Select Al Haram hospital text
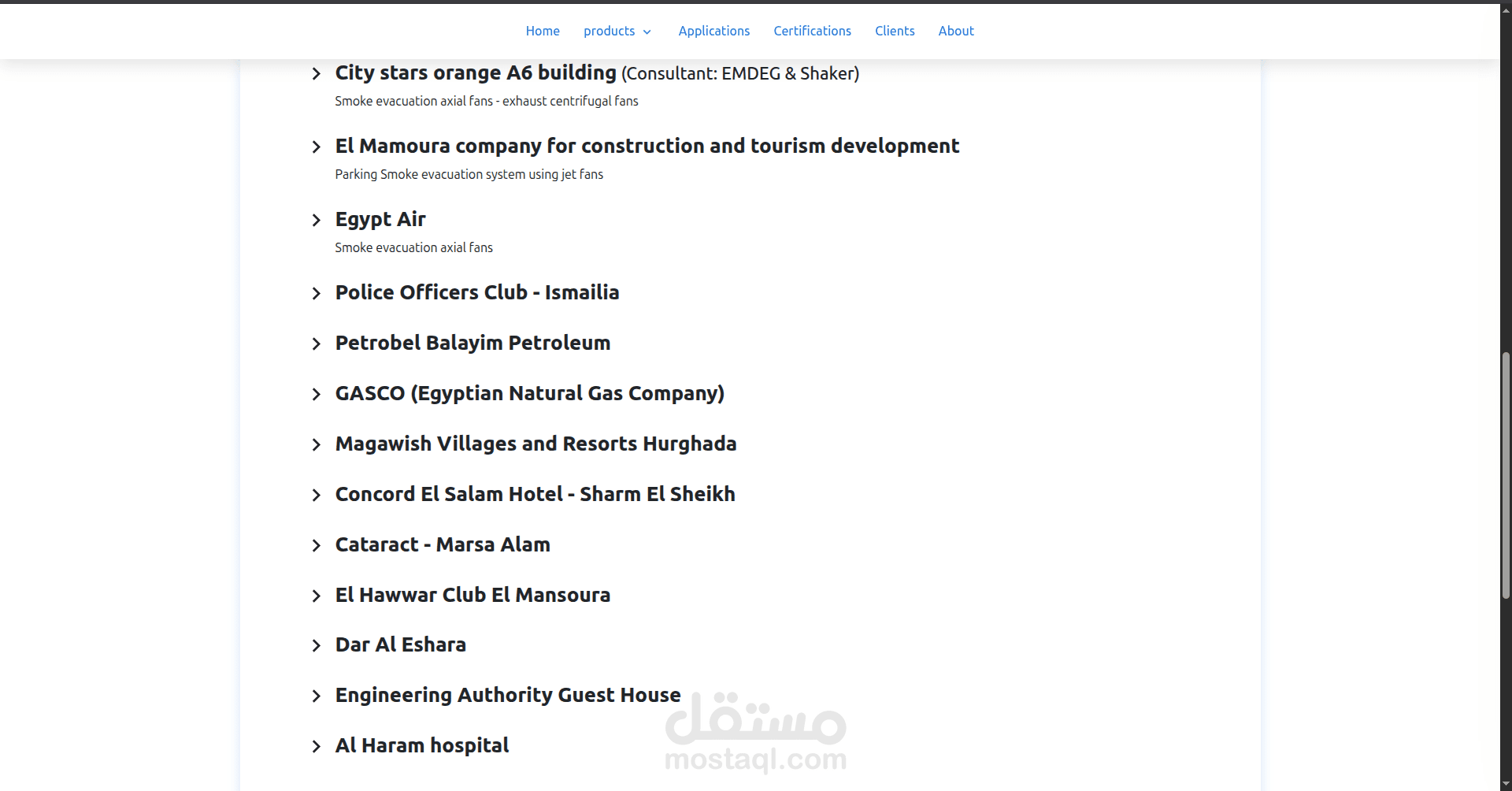The height and width of the screenshot is (791, 1512). [x=422, y=745]
